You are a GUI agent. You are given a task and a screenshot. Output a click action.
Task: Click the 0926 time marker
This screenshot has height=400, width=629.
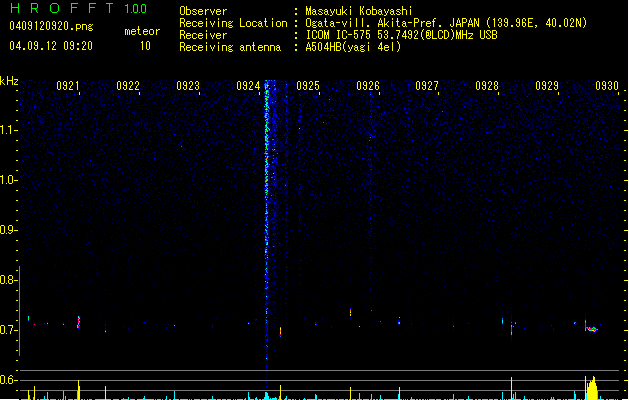tap(368, 86)
